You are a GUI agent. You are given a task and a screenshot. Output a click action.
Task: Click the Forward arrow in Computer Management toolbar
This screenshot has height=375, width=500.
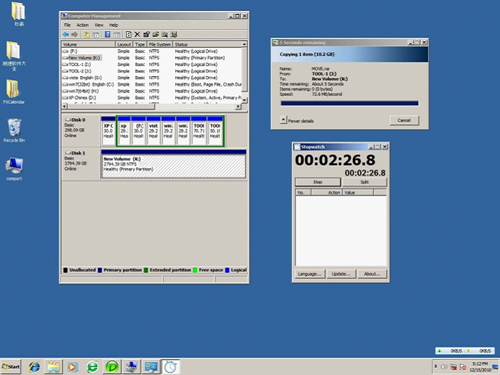point(74,34)
